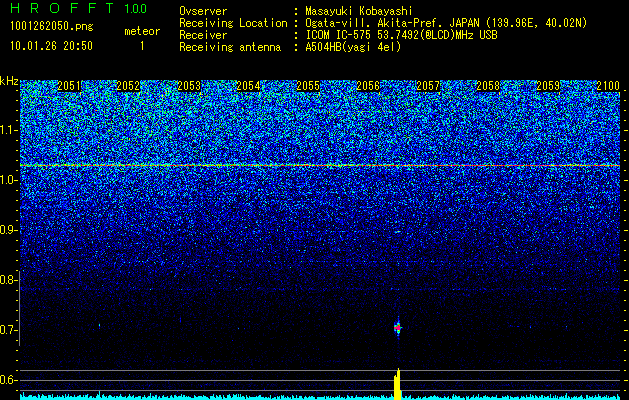Screen dimensions: 629x400
Task: Click the ICOM IC-575 receiver text
Action: (401, 35)
